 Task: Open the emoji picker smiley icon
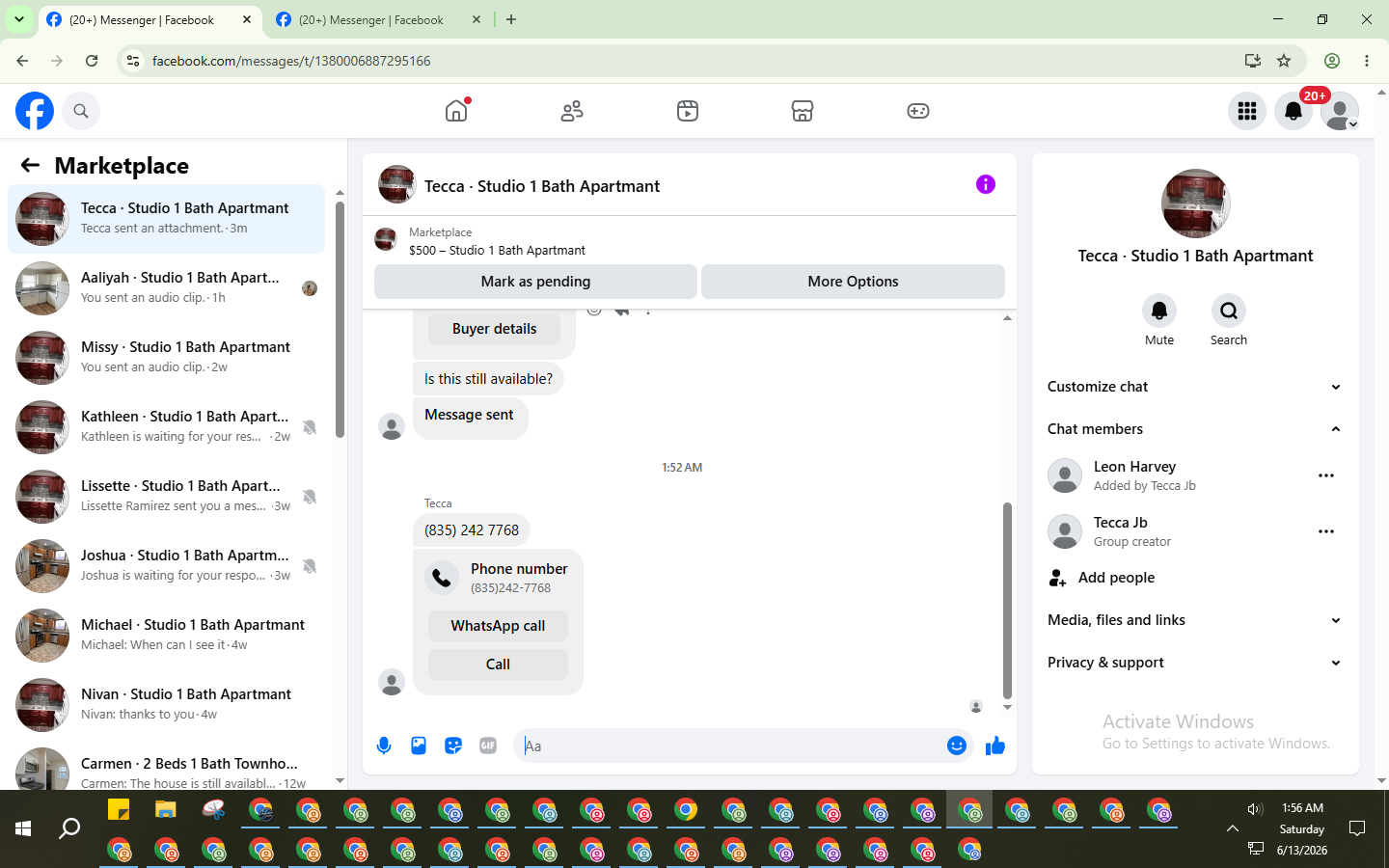957,746
